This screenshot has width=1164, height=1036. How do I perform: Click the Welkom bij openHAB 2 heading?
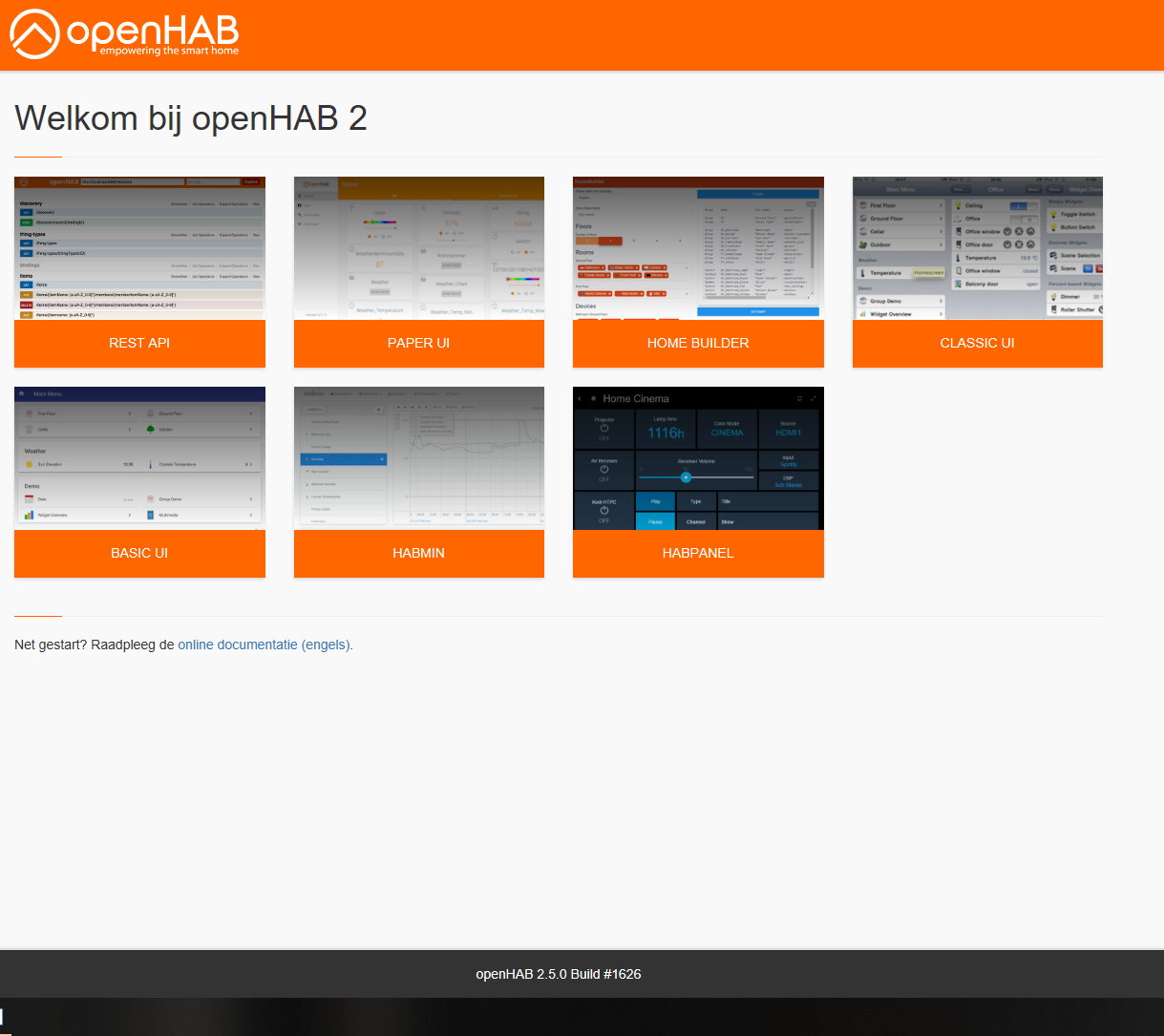(x=191, y=118)
